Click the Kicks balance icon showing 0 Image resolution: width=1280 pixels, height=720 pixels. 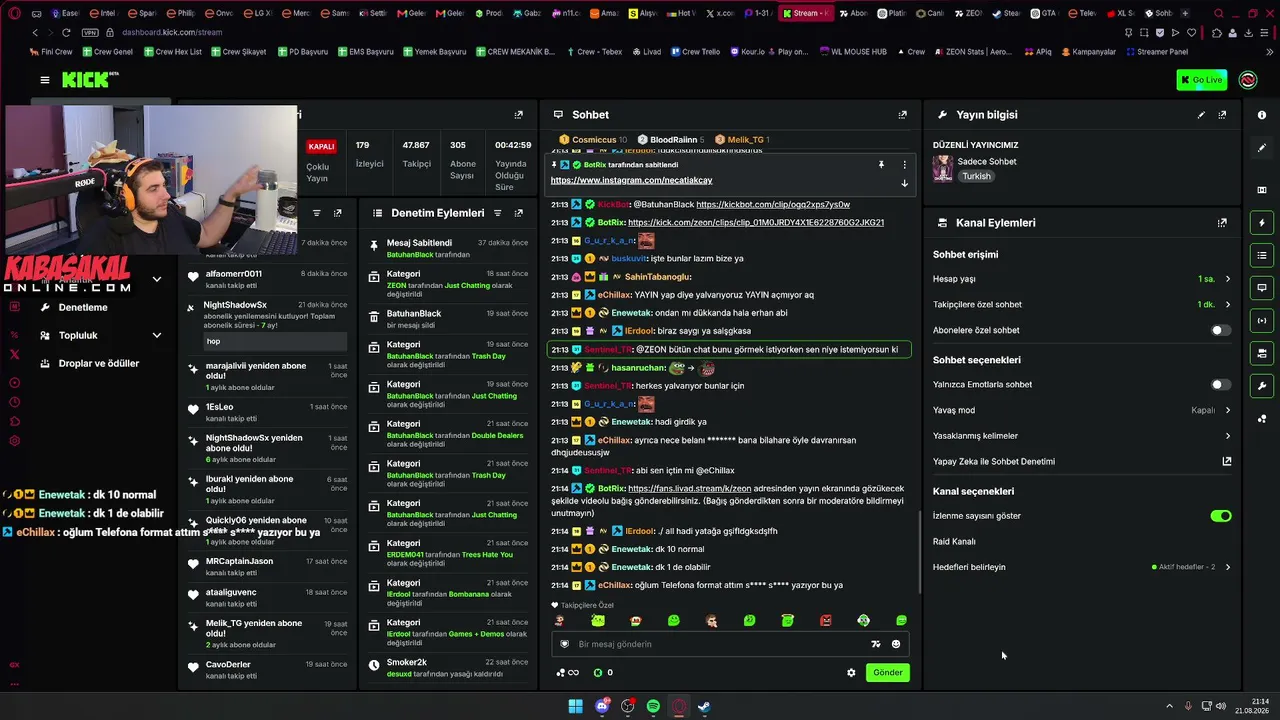603,673
